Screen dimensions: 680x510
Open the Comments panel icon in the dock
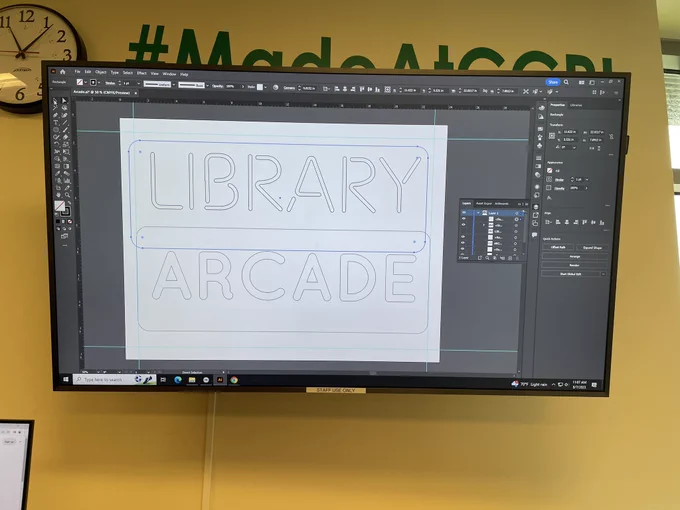(x=535, y=235)
